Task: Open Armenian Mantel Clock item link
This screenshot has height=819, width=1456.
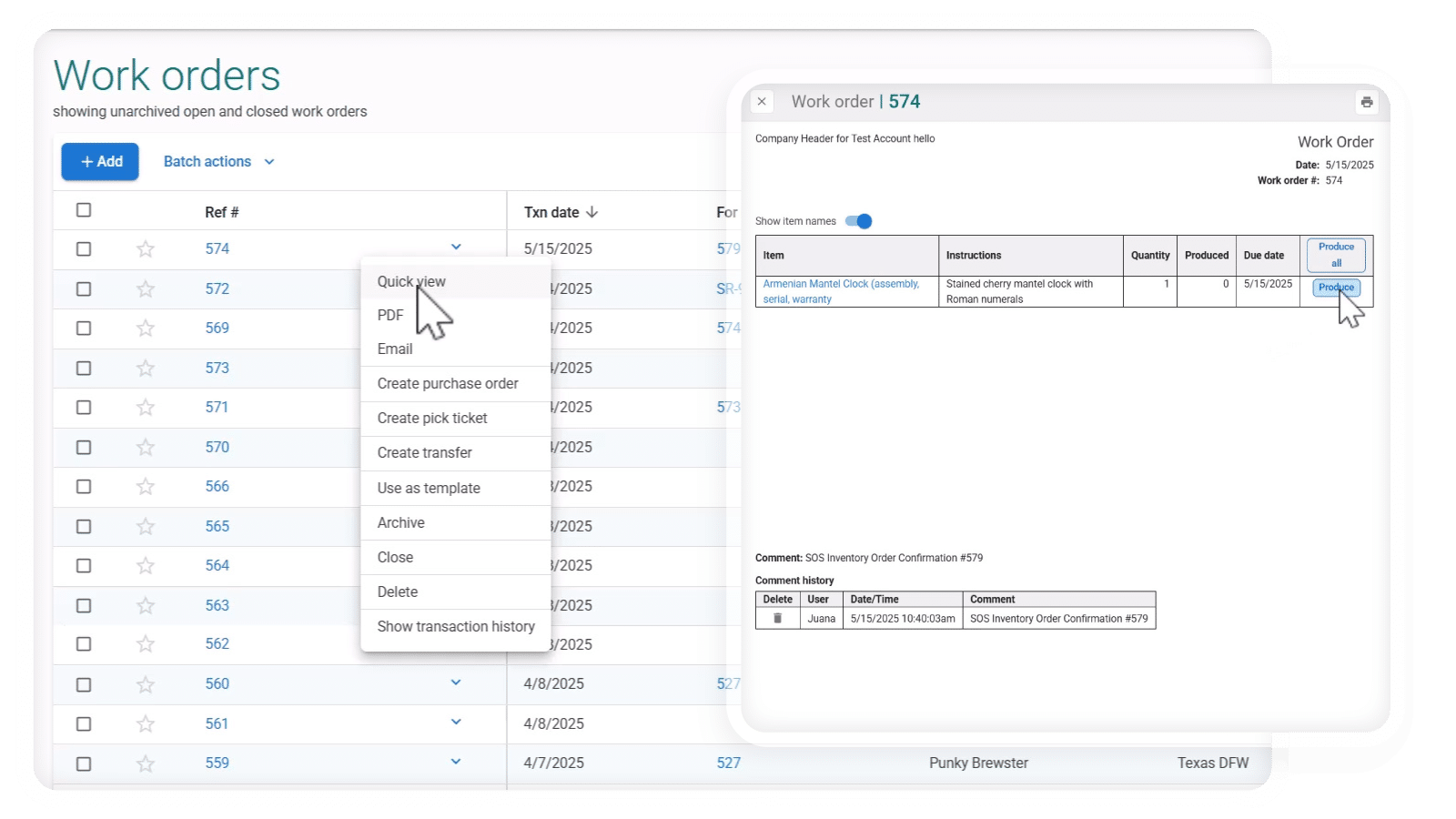Action: click(841, 291)
